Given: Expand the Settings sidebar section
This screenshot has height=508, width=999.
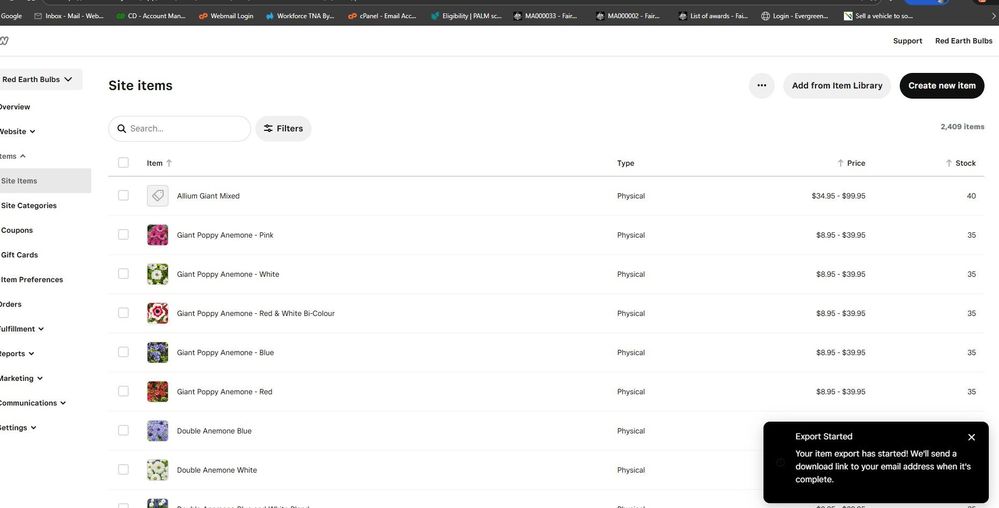Looking at the screenshot, I should [x=18, y=428].
